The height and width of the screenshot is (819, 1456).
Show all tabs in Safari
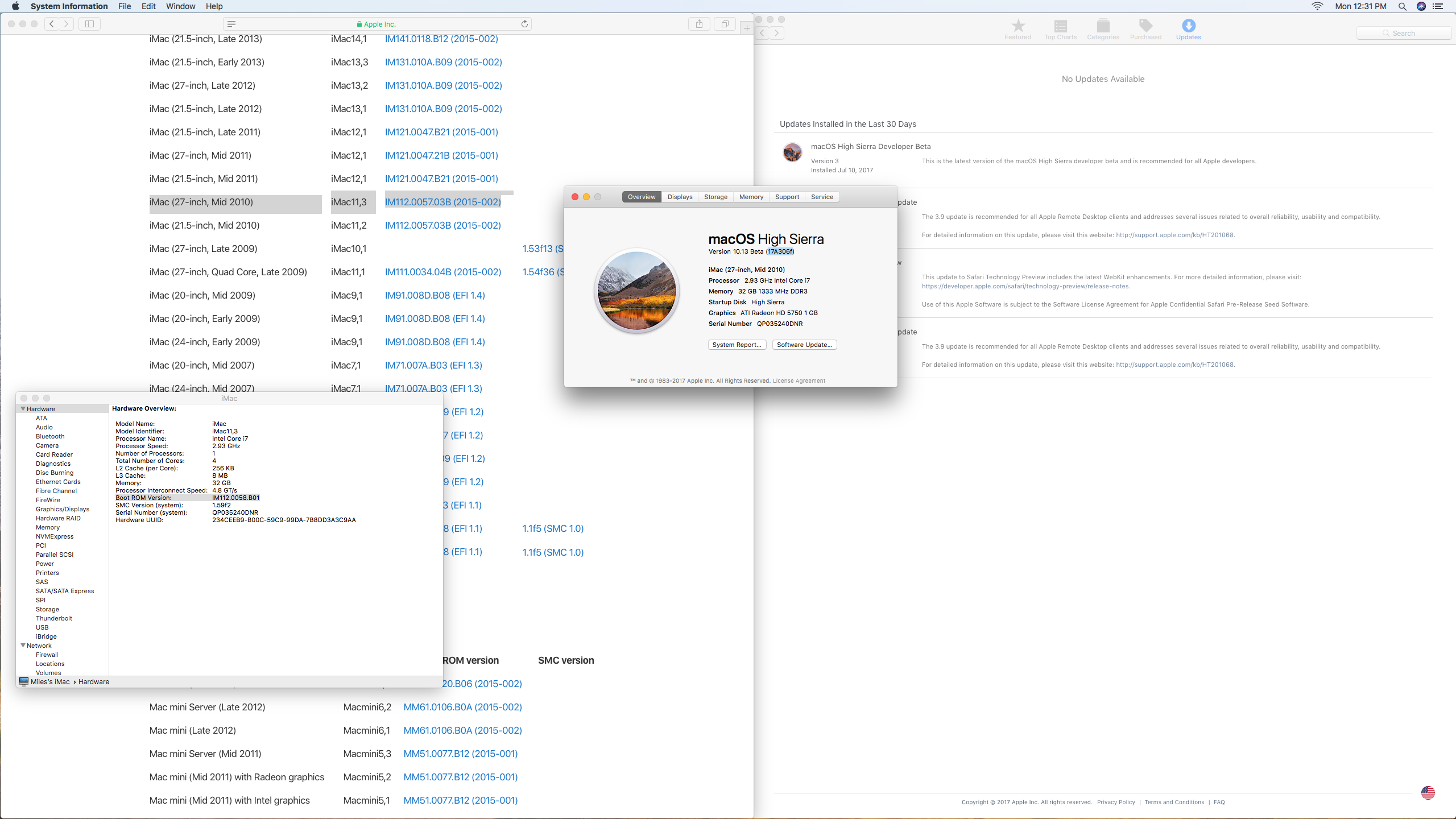point(725,24)
